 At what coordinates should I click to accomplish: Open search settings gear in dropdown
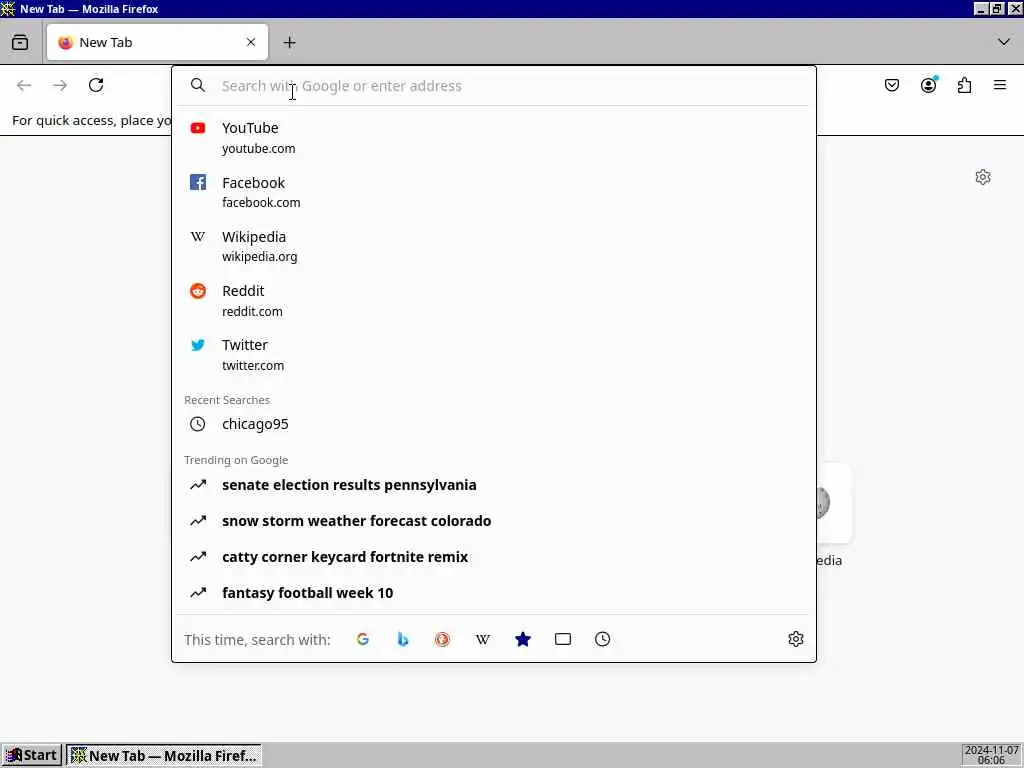click(x=795, y=639)
